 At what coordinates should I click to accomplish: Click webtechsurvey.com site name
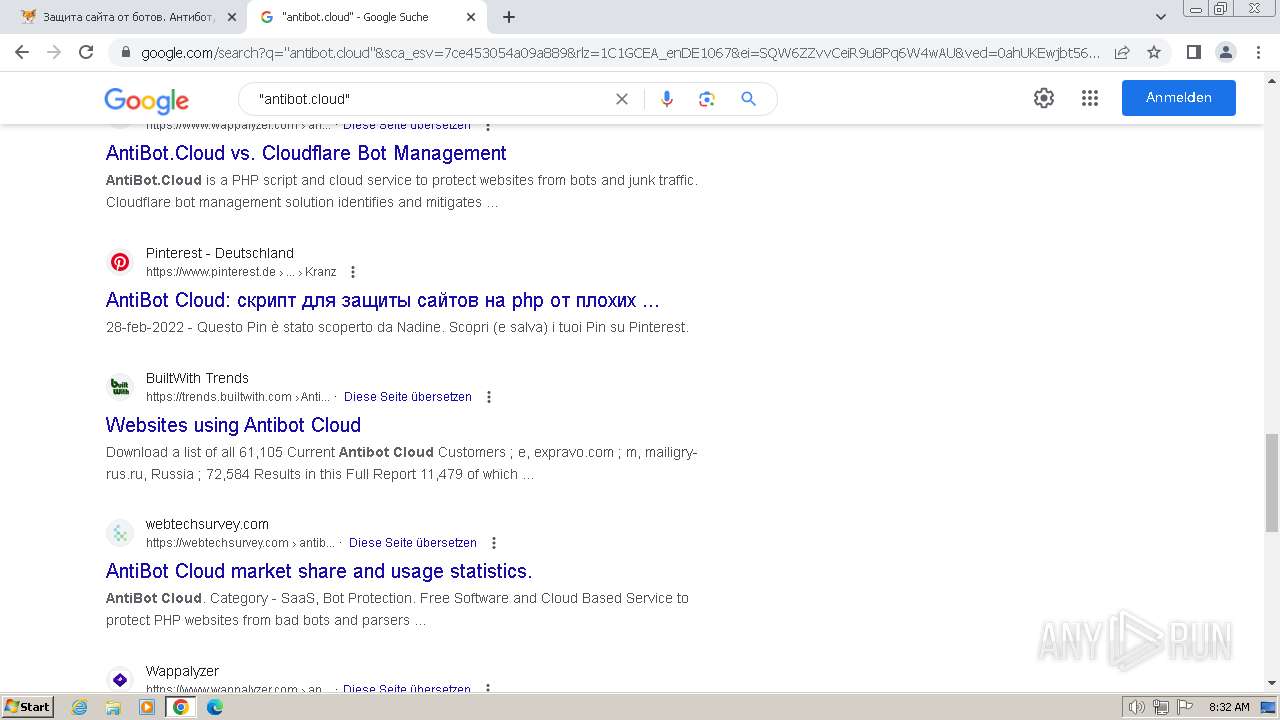click(x=207, y=524)
